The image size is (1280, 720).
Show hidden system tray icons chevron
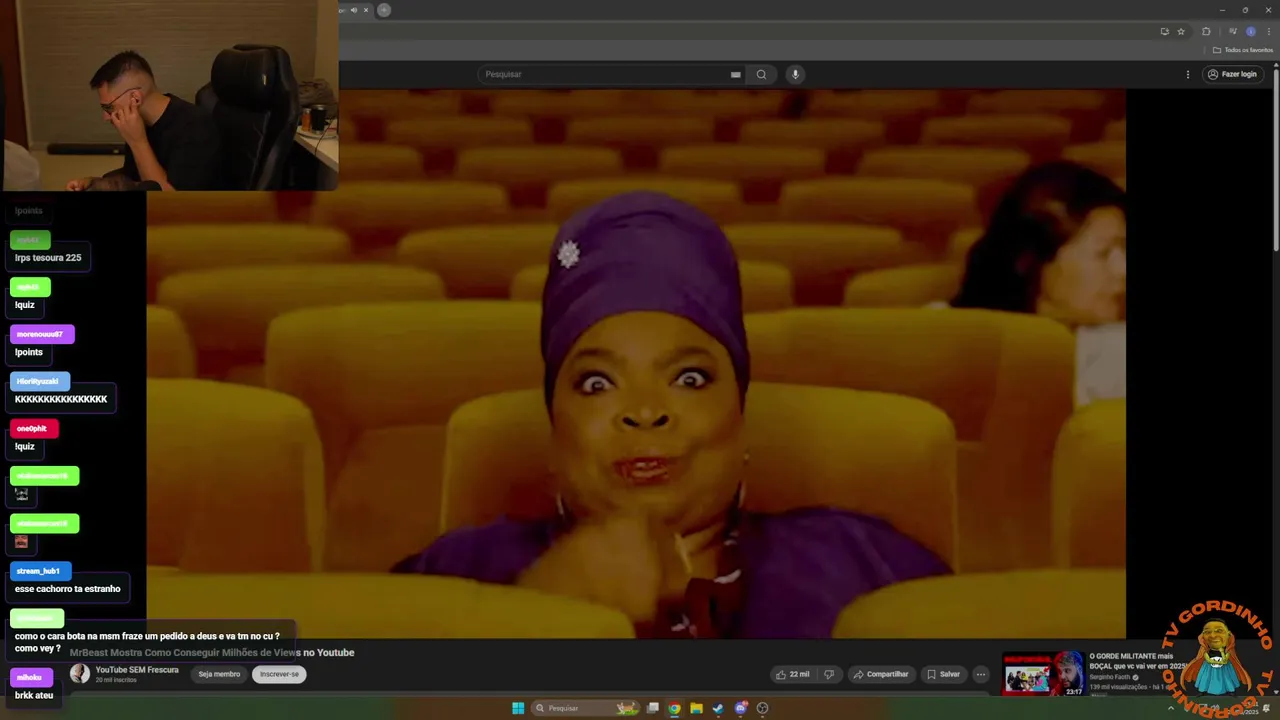(1171, 708)
